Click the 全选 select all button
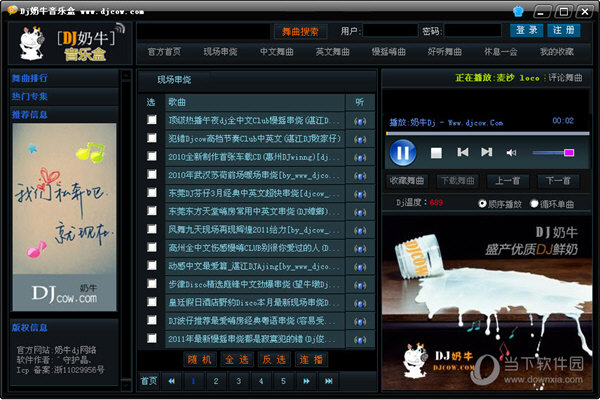The height and width of the screenshot is (400, 600). click(x=237, y=359)
